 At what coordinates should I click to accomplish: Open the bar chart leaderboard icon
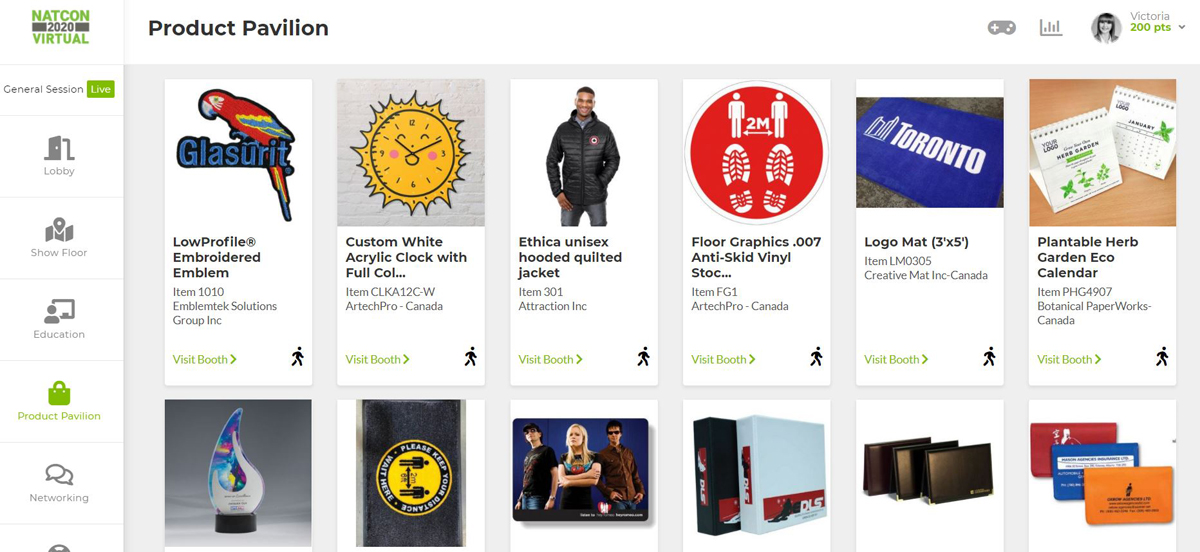pyautogui.click(x=1050, y=28)
